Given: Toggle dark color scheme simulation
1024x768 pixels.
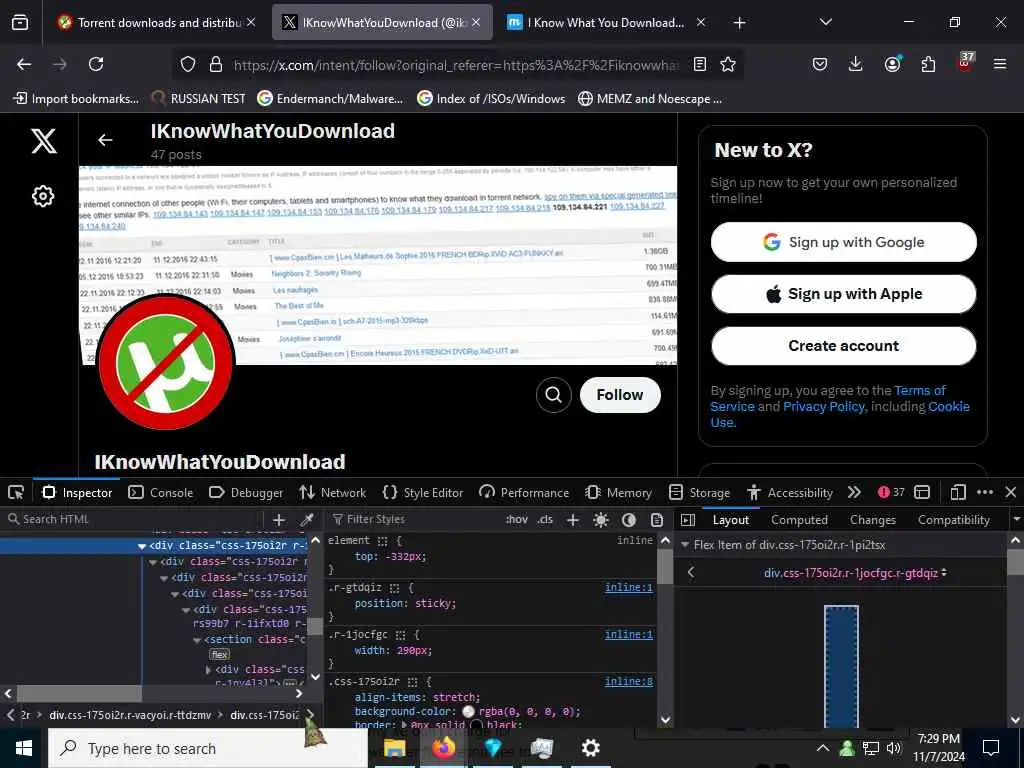Looking at the screenshot, I should [629, 520].
